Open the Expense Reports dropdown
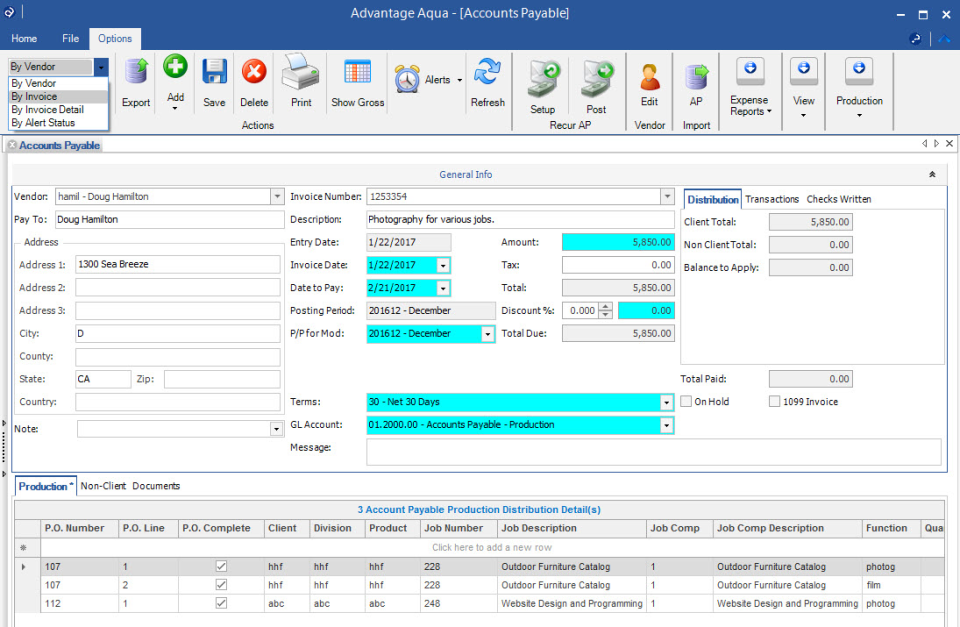Image resolution: width=960 pixels, height=627 pixels. 749,105
